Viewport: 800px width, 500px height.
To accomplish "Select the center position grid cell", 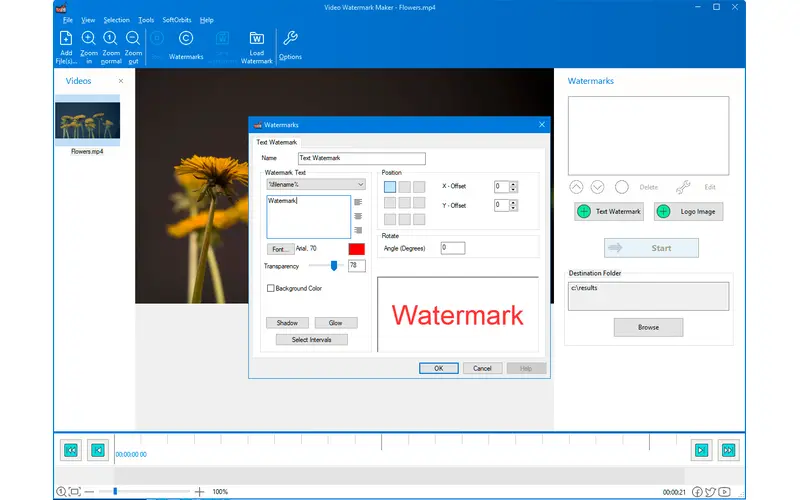I will click(x=404, y=203).
